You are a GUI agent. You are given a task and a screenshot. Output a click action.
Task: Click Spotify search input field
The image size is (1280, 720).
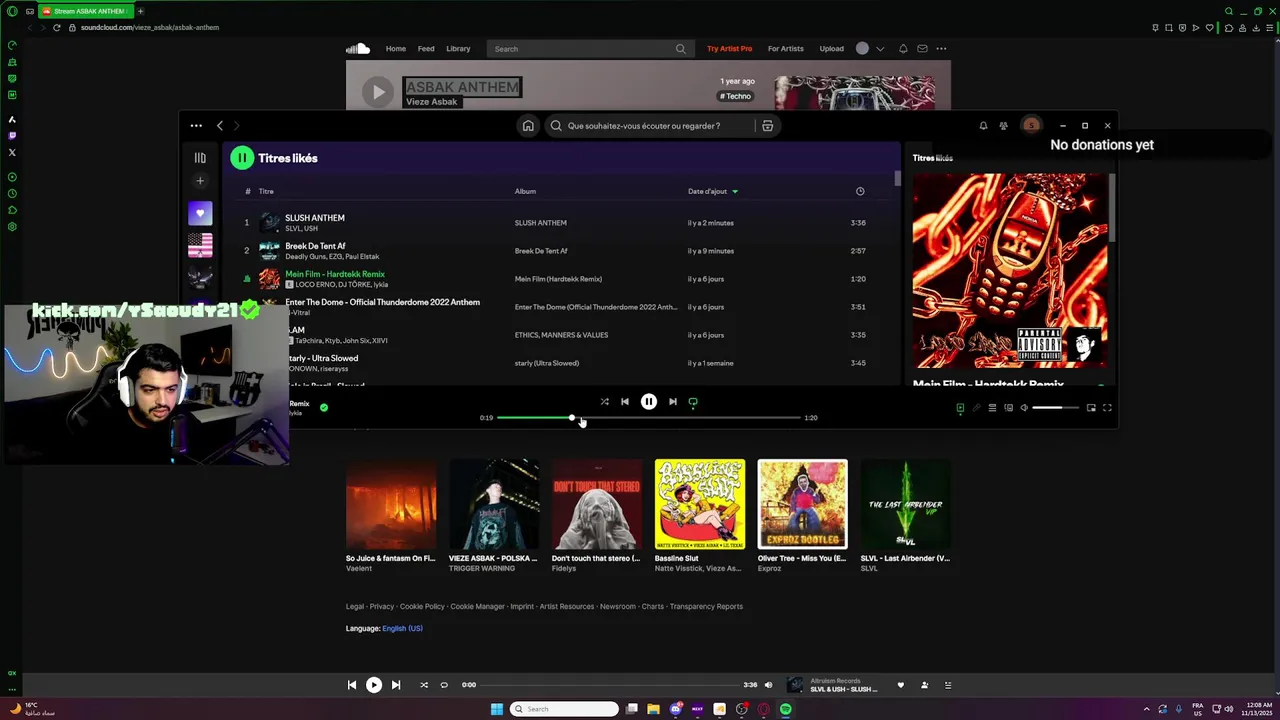tap(650, 126)
